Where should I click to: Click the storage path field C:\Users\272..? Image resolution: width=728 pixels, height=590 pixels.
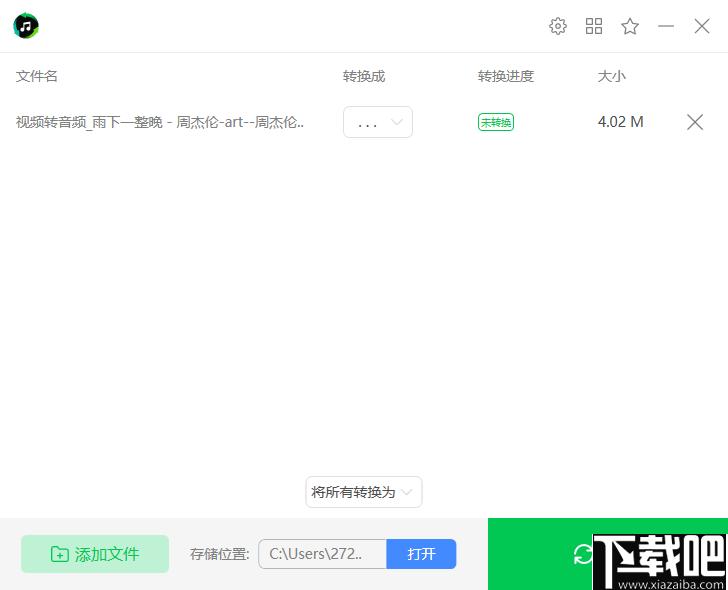click(x=322, y=554)
